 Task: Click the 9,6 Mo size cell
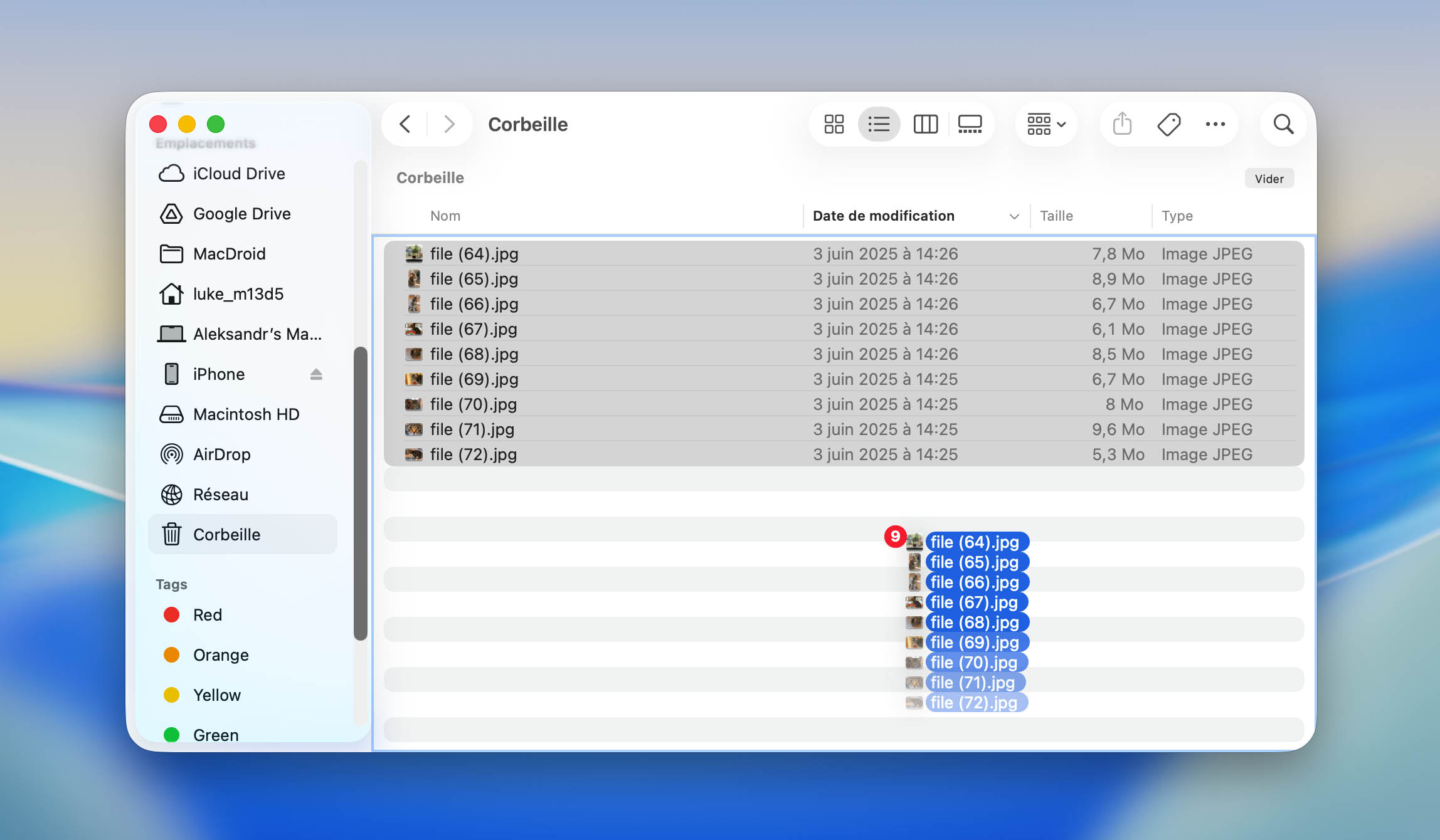(1118, 429)
